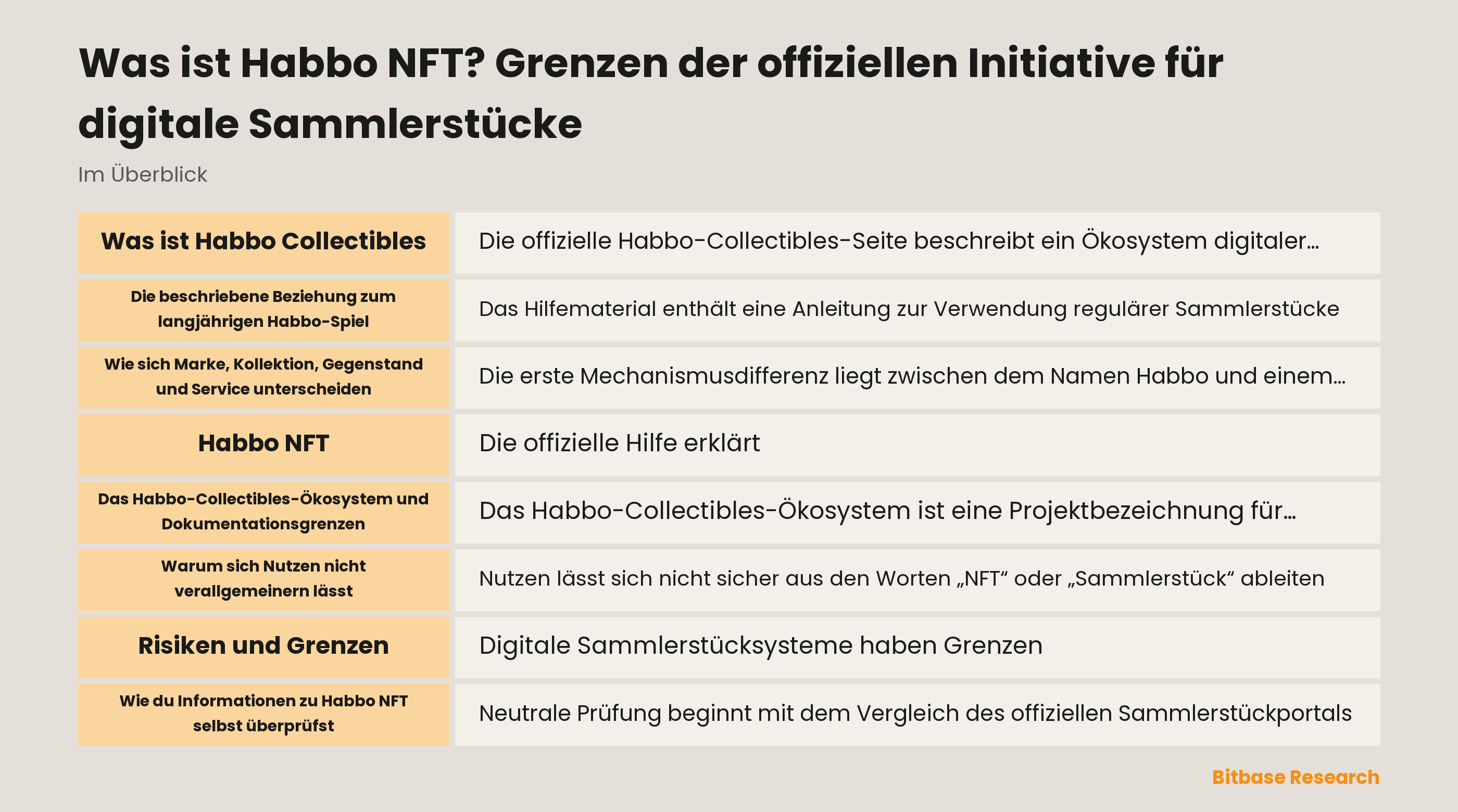Select 'Das Hilfematerial enthält eine Anleitung' description
Screen dimensions: 1458x812
click(909, 309)
